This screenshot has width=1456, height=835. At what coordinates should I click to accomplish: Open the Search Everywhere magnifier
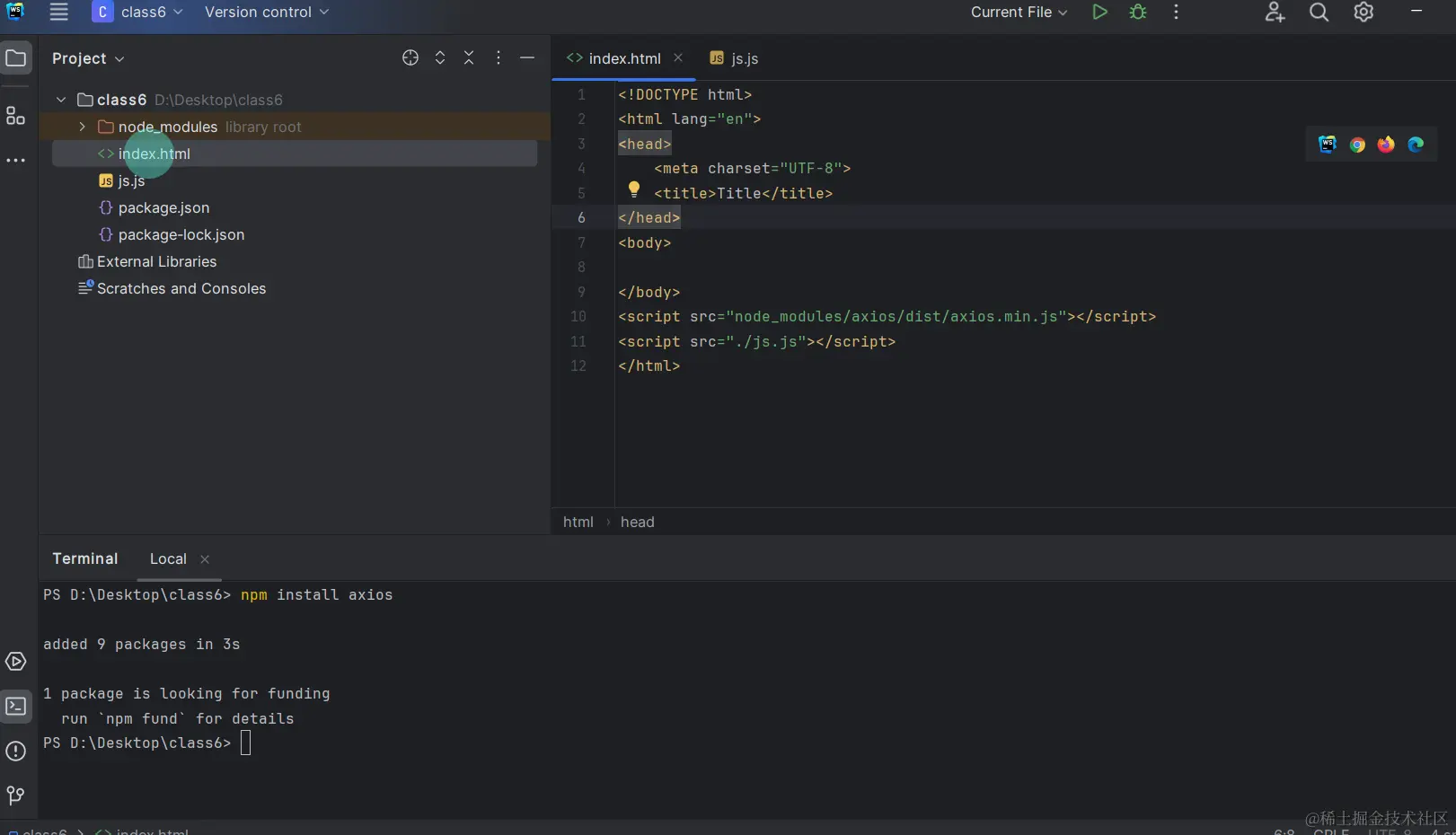[x=1319, y=12]
